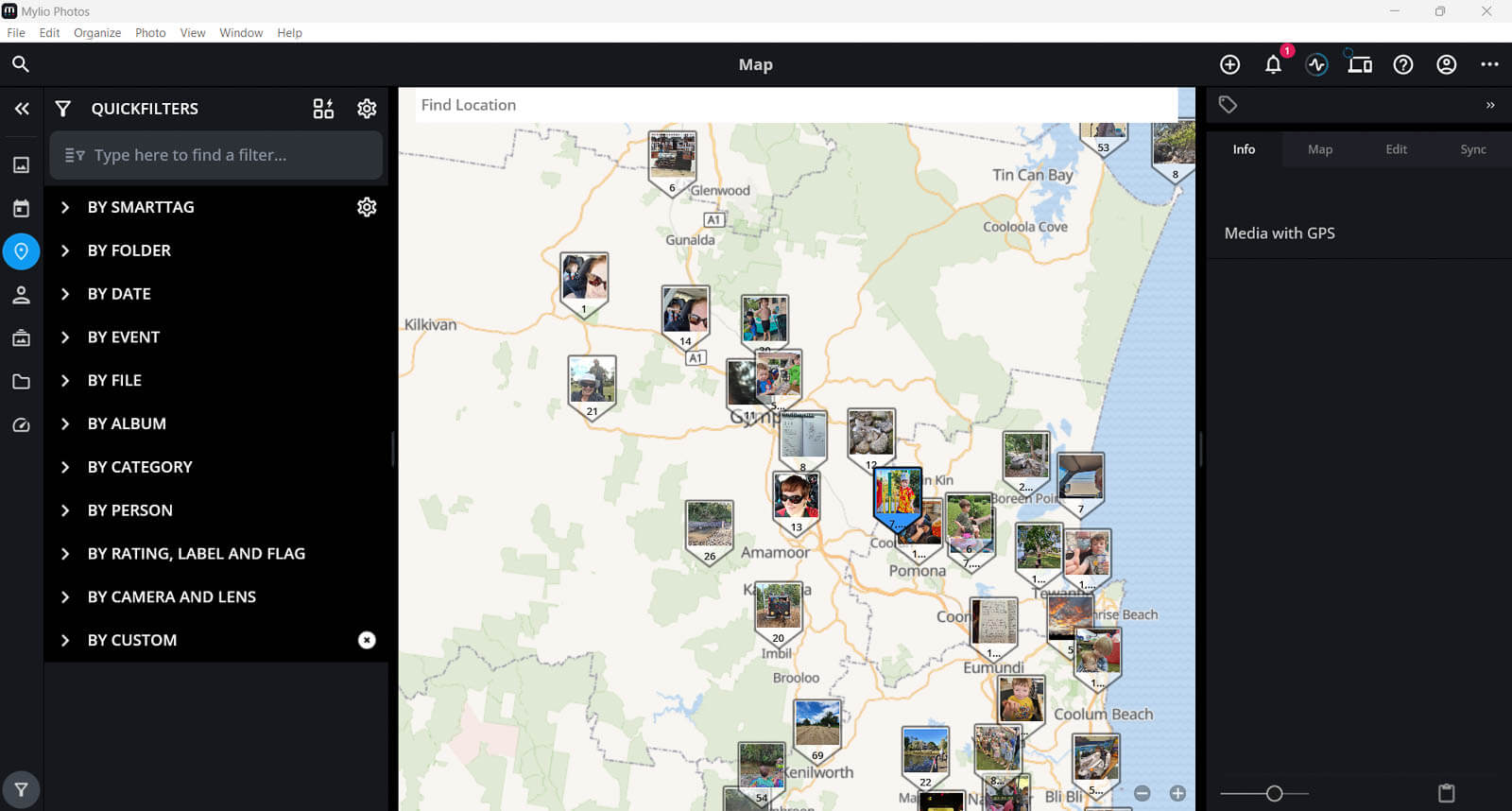Clear the By Custom filter
Screen dimensions: 1512x811
click(367, 640)
